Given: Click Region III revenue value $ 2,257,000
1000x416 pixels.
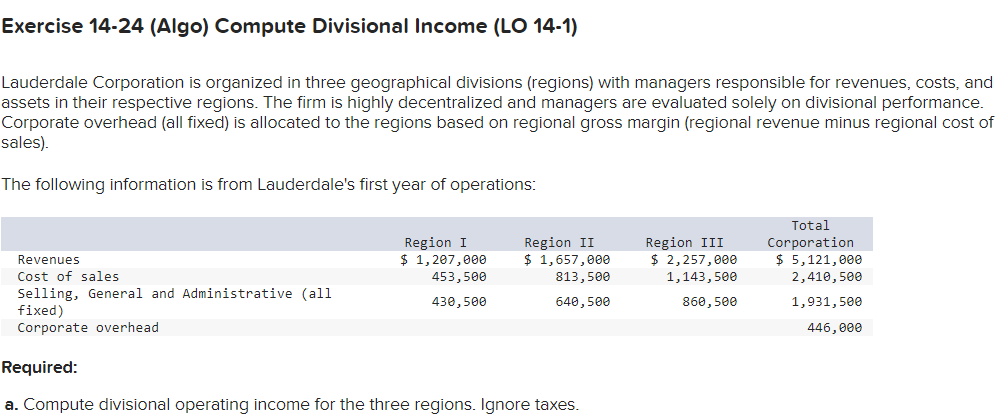Looking at the screenshot, I should pos(694,260).
